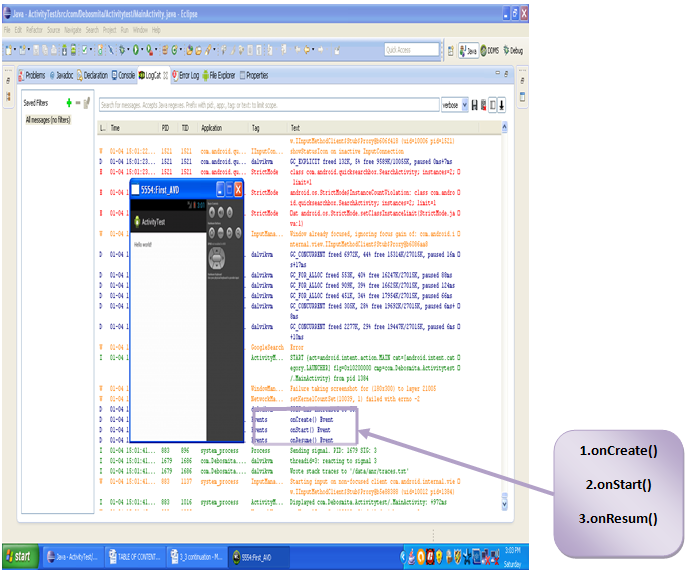The height and width of the screenshot is (571, 691).
Task: Add a new saved LogCat filter
Action: [69, 103]
